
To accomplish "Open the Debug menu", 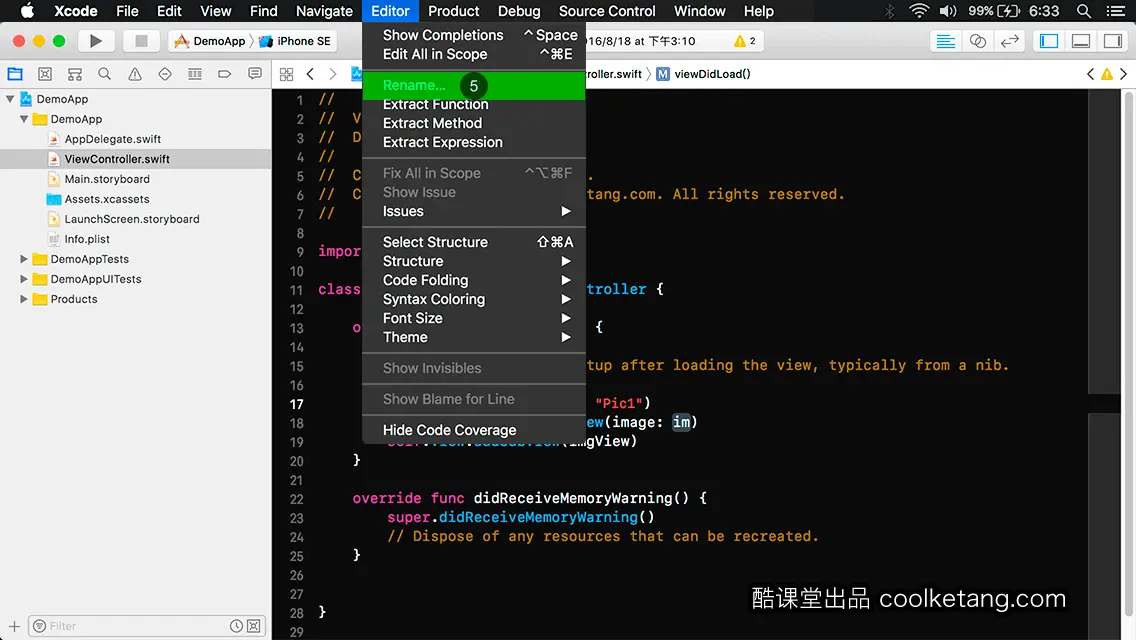I will pos(519,11).
